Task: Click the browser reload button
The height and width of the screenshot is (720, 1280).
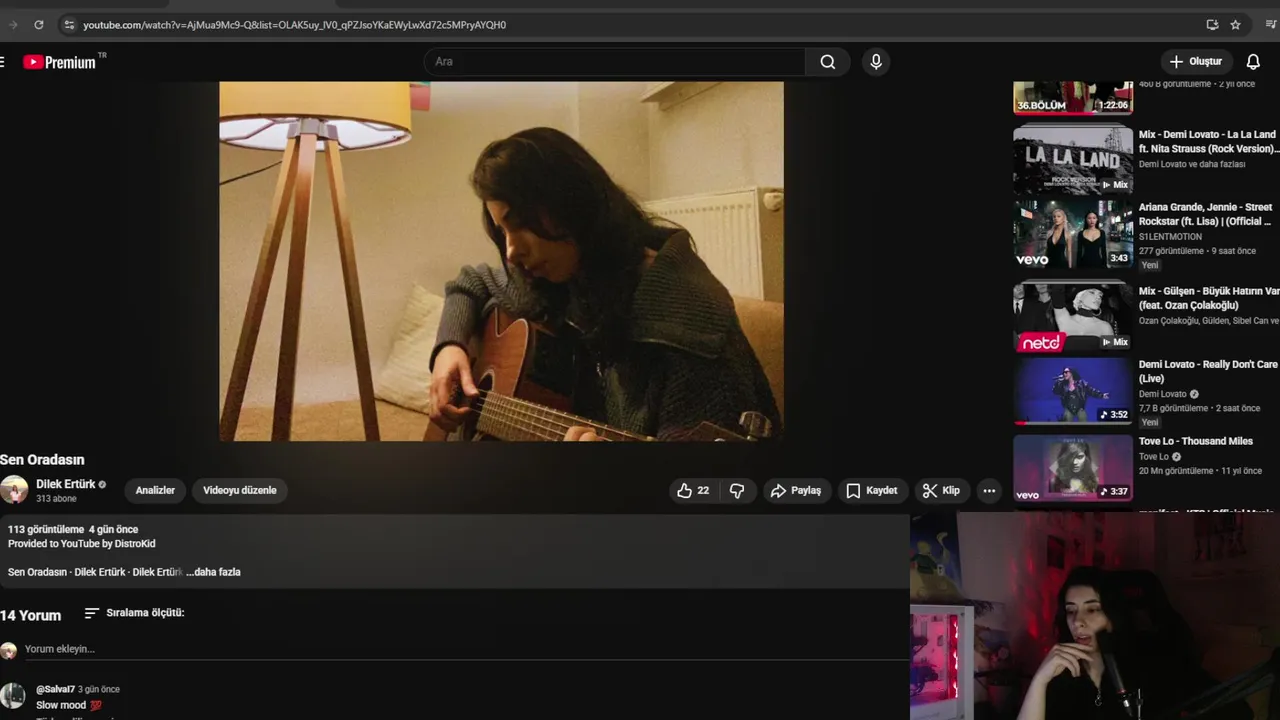Action: 39,24
